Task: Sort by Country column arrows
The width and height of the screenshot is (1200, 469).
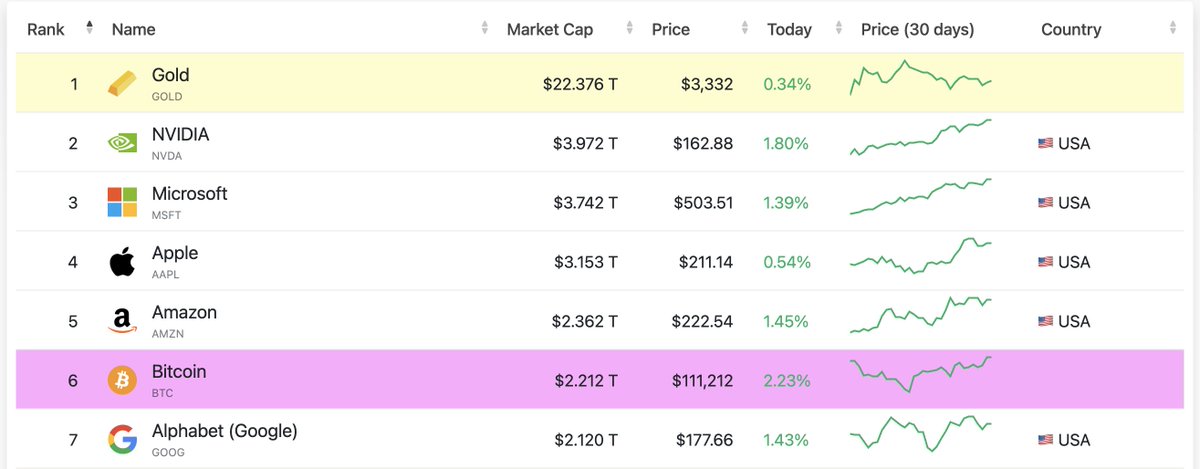Action: point(1173,29)
